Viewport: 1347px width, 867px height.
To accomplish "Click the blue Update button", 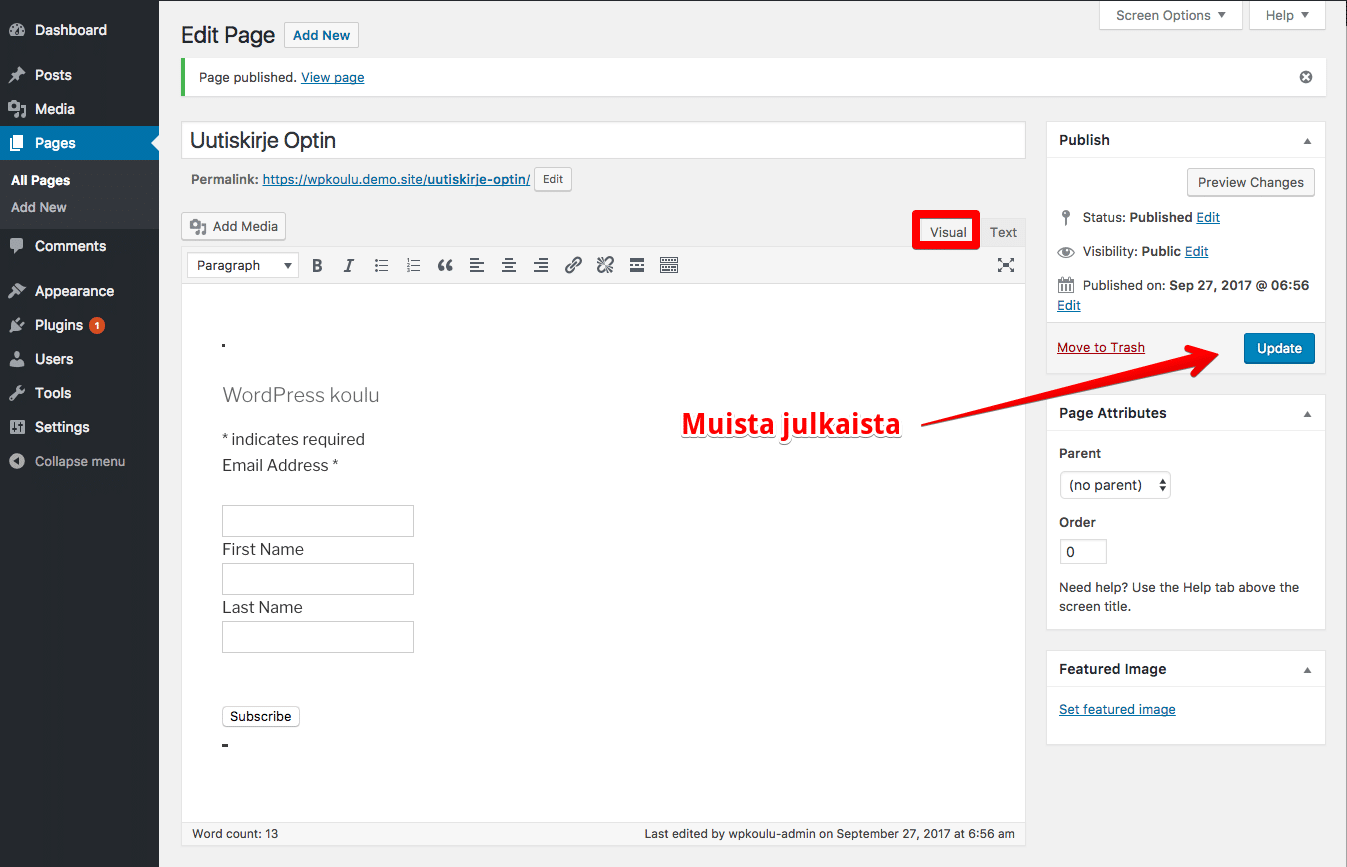I will point(1279,348).
